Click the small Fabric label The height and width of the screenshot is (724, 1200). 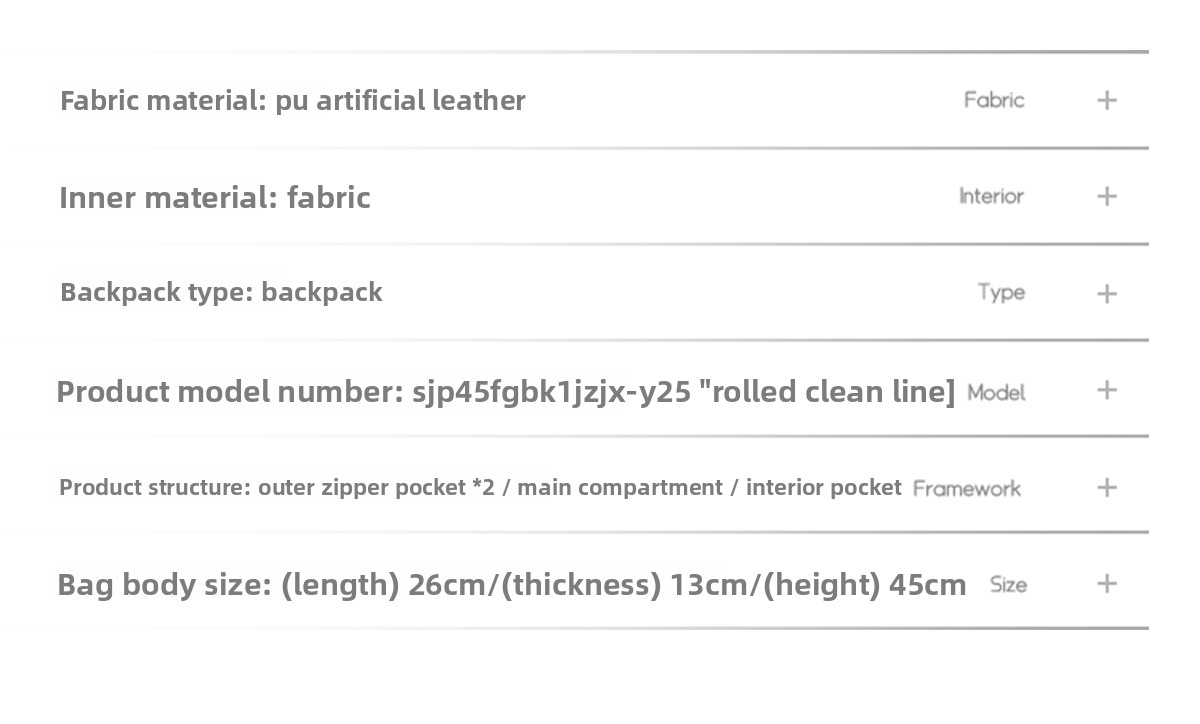pos(994,100)
